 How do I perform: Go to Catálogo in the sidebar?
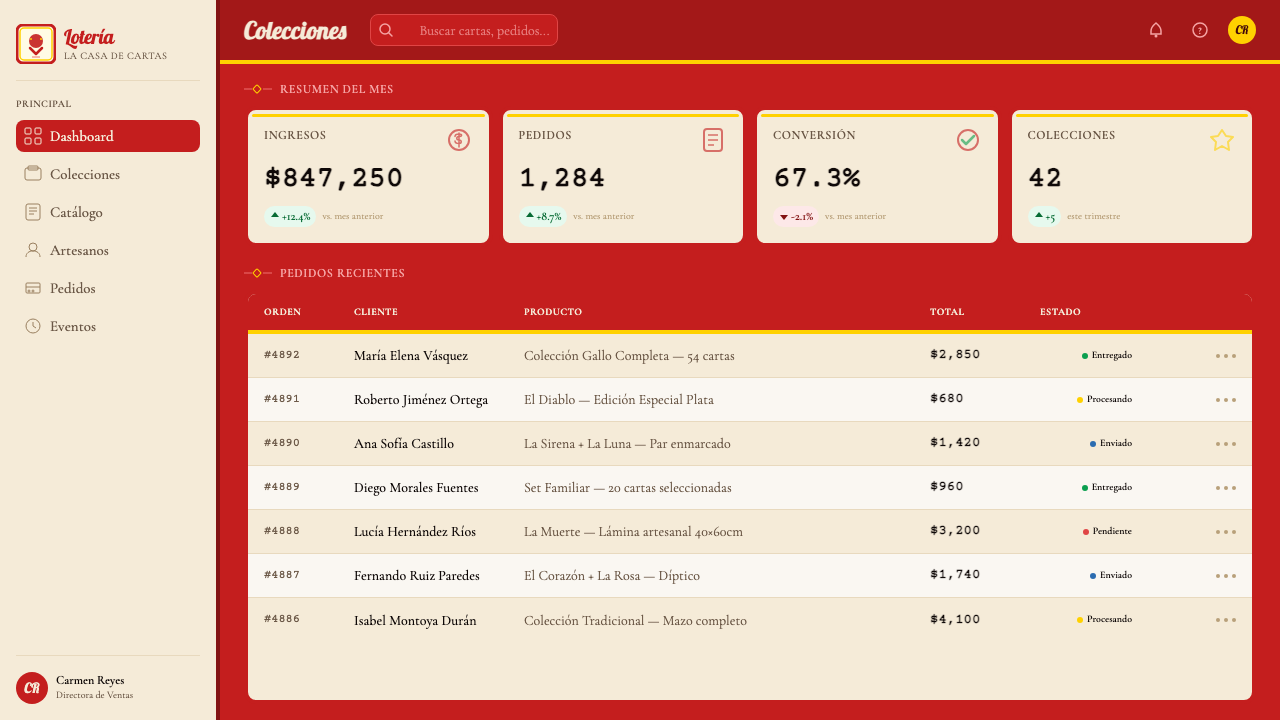coord(108,212)
